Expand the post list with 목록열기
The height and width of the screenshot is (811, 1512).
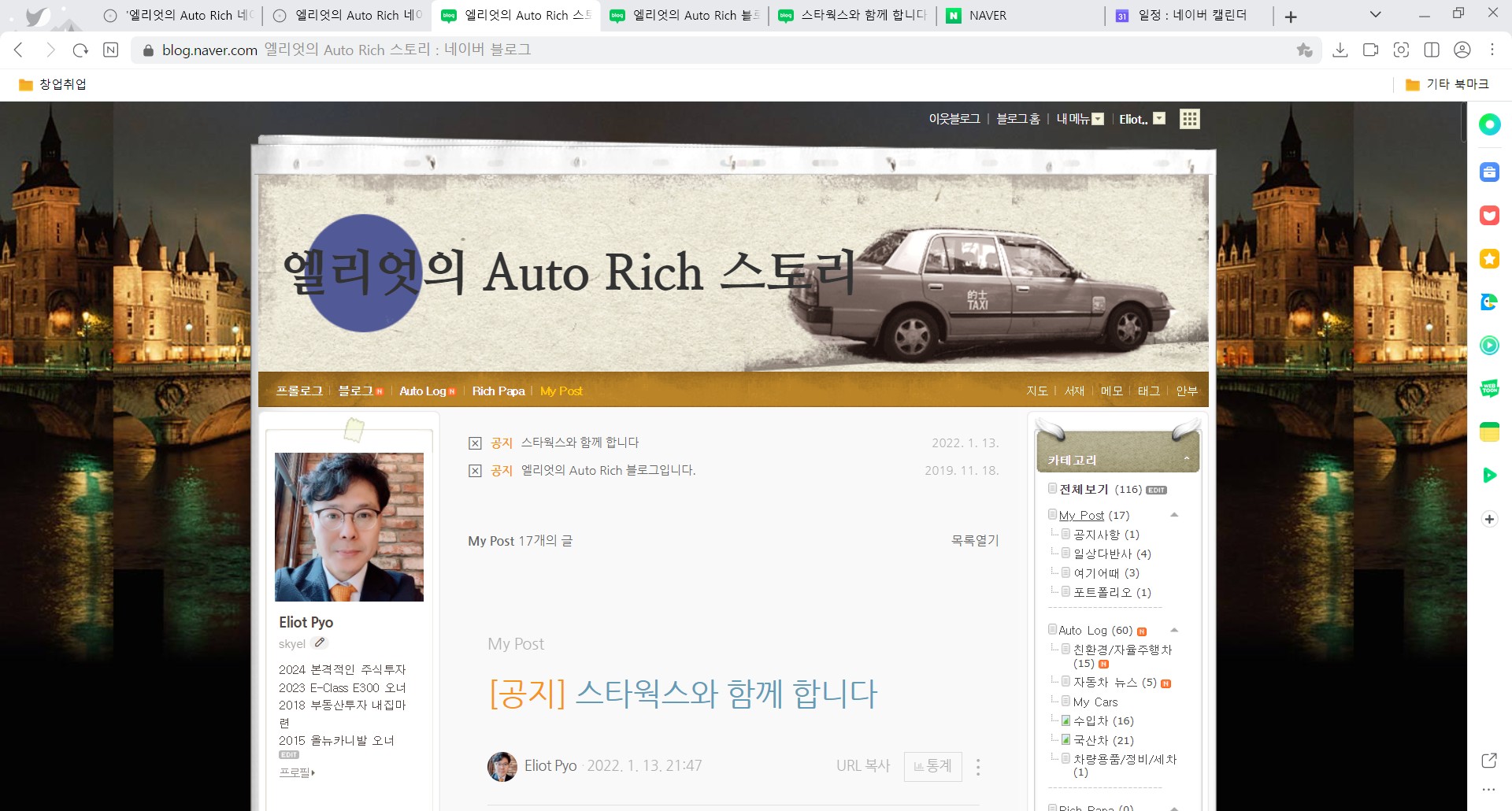975,540
